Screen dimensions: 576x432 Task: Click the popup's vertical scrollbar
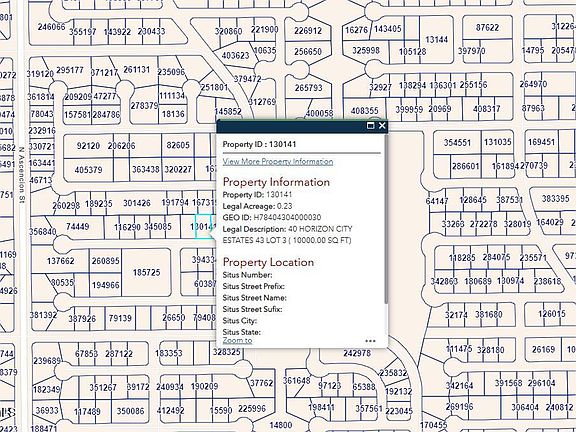click(386, 219)
